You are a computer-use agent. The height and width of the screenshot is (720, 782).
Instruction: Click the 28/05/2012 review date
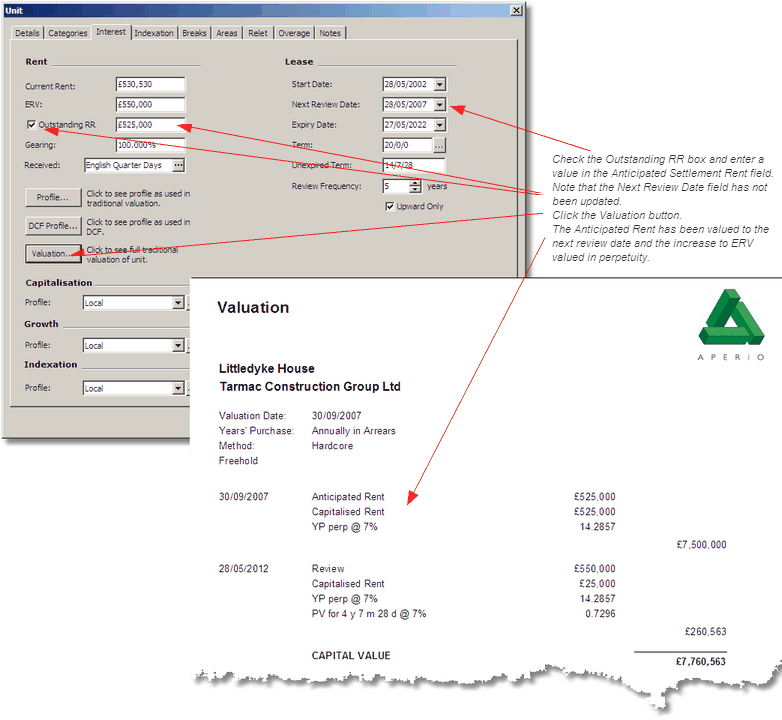pyautogui.click(x=243, y=568)
